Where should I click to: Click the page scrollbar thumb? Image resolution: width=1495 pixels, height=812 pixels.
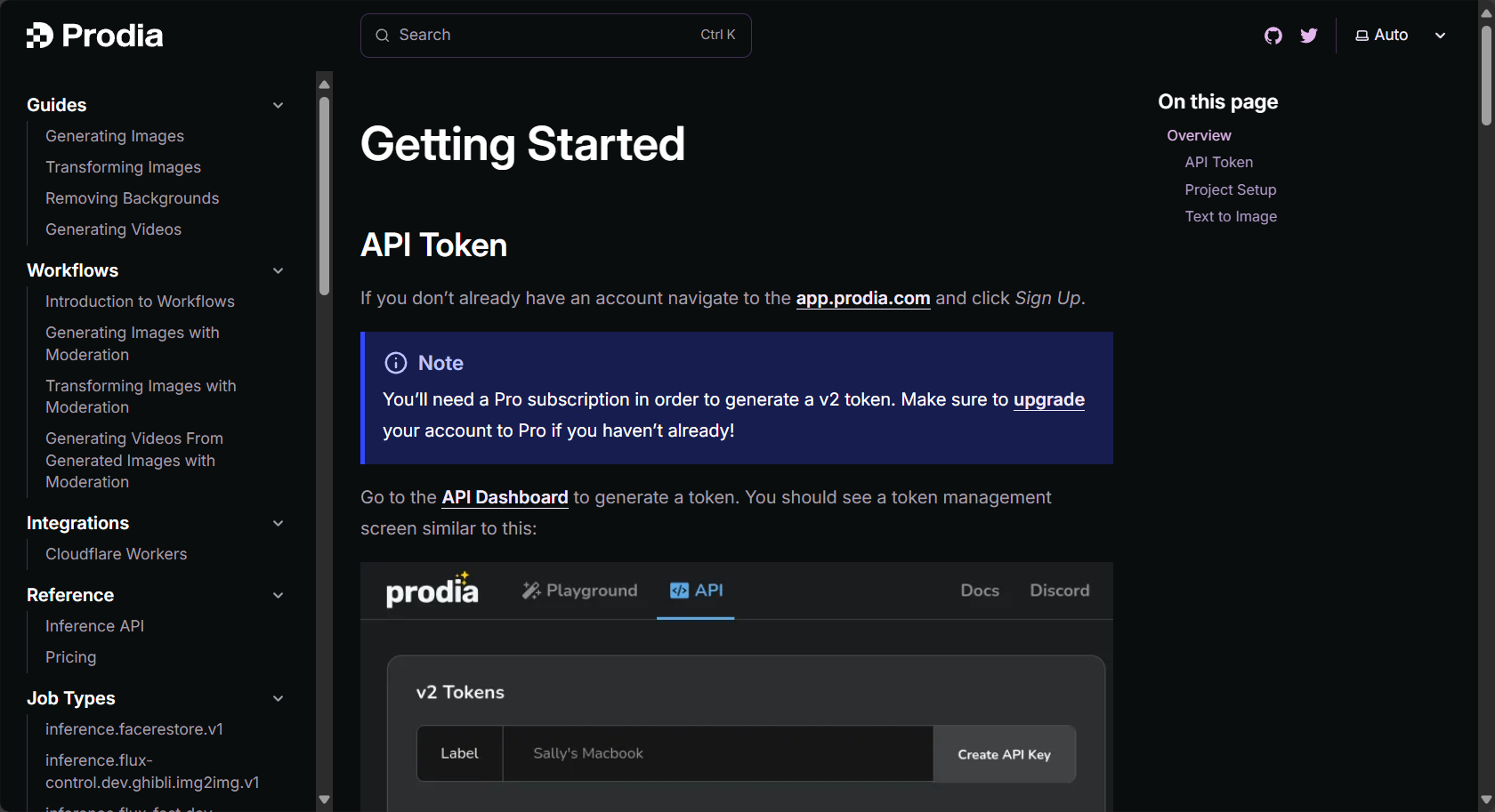(x=1486, y=76)
